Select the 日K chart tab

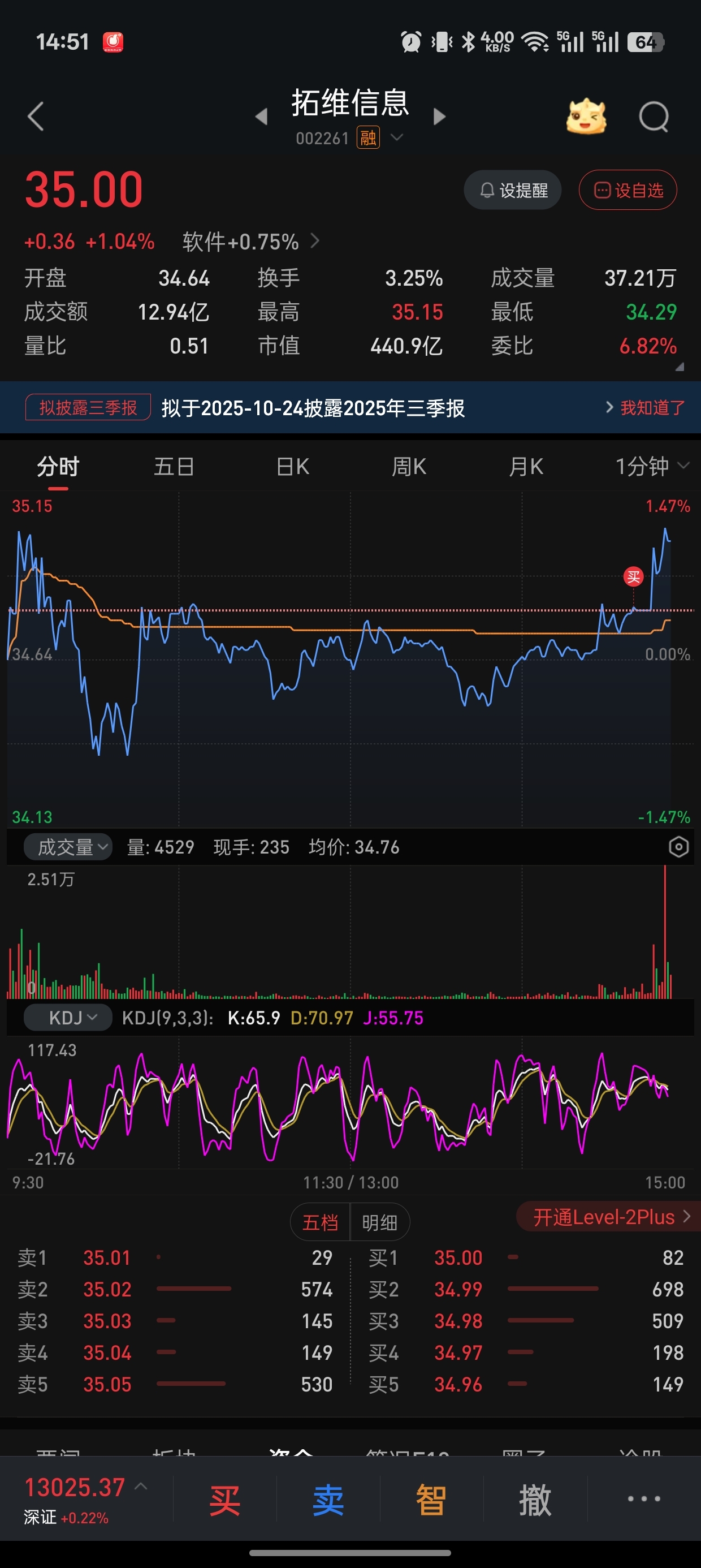point(293,467)
